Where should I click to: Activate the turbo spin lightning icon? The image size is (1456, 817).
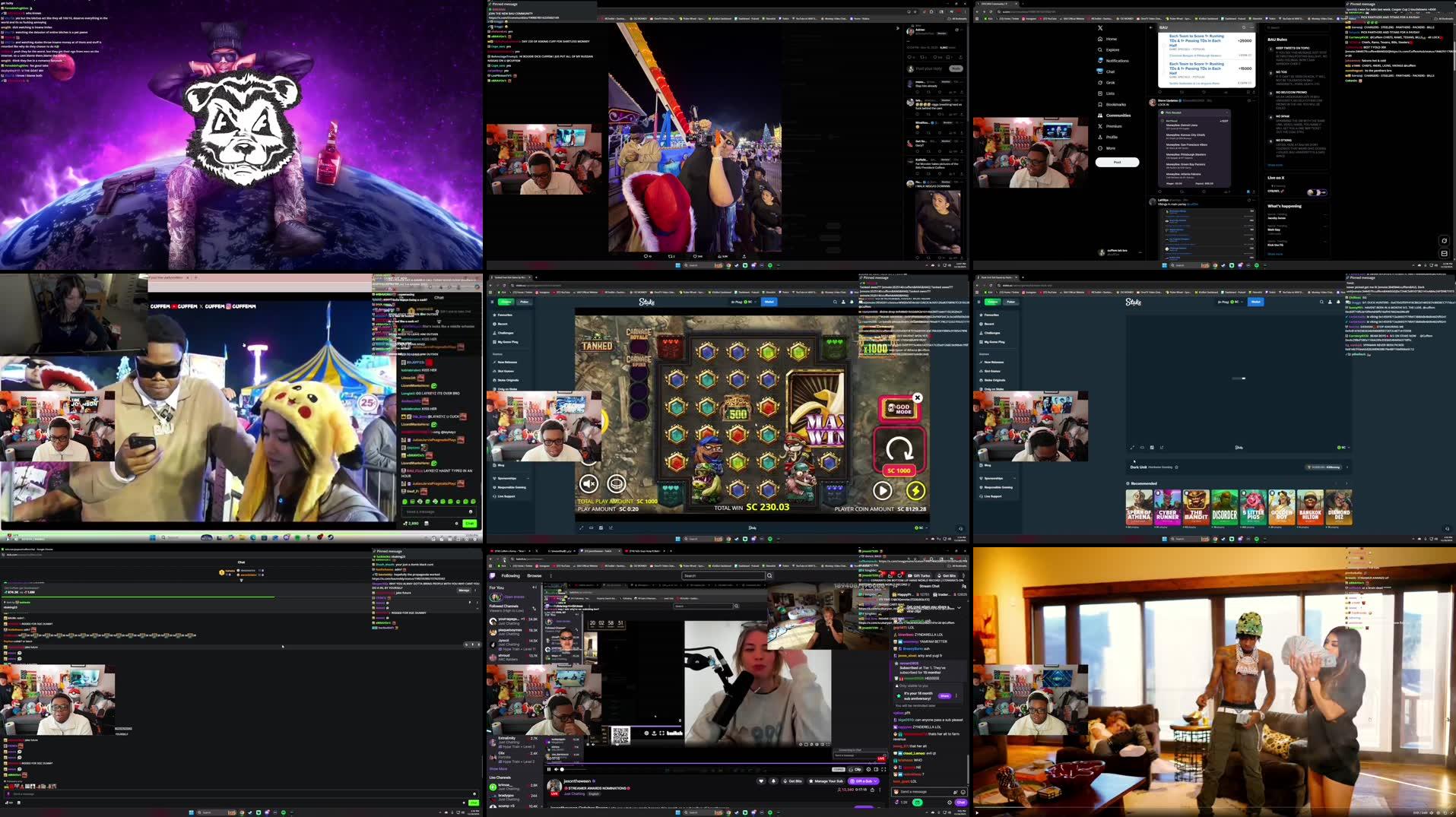(915, 492)
